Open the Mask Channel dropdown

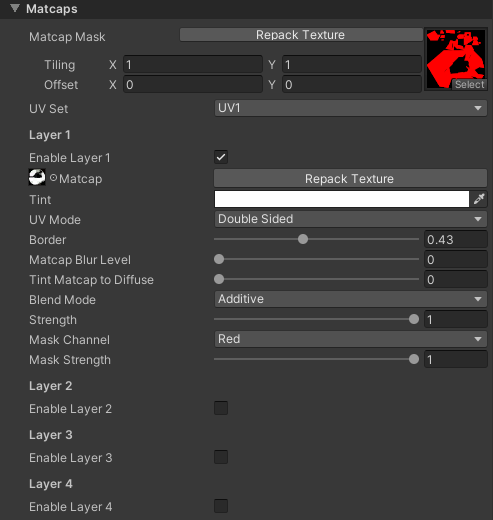[350, 339]
